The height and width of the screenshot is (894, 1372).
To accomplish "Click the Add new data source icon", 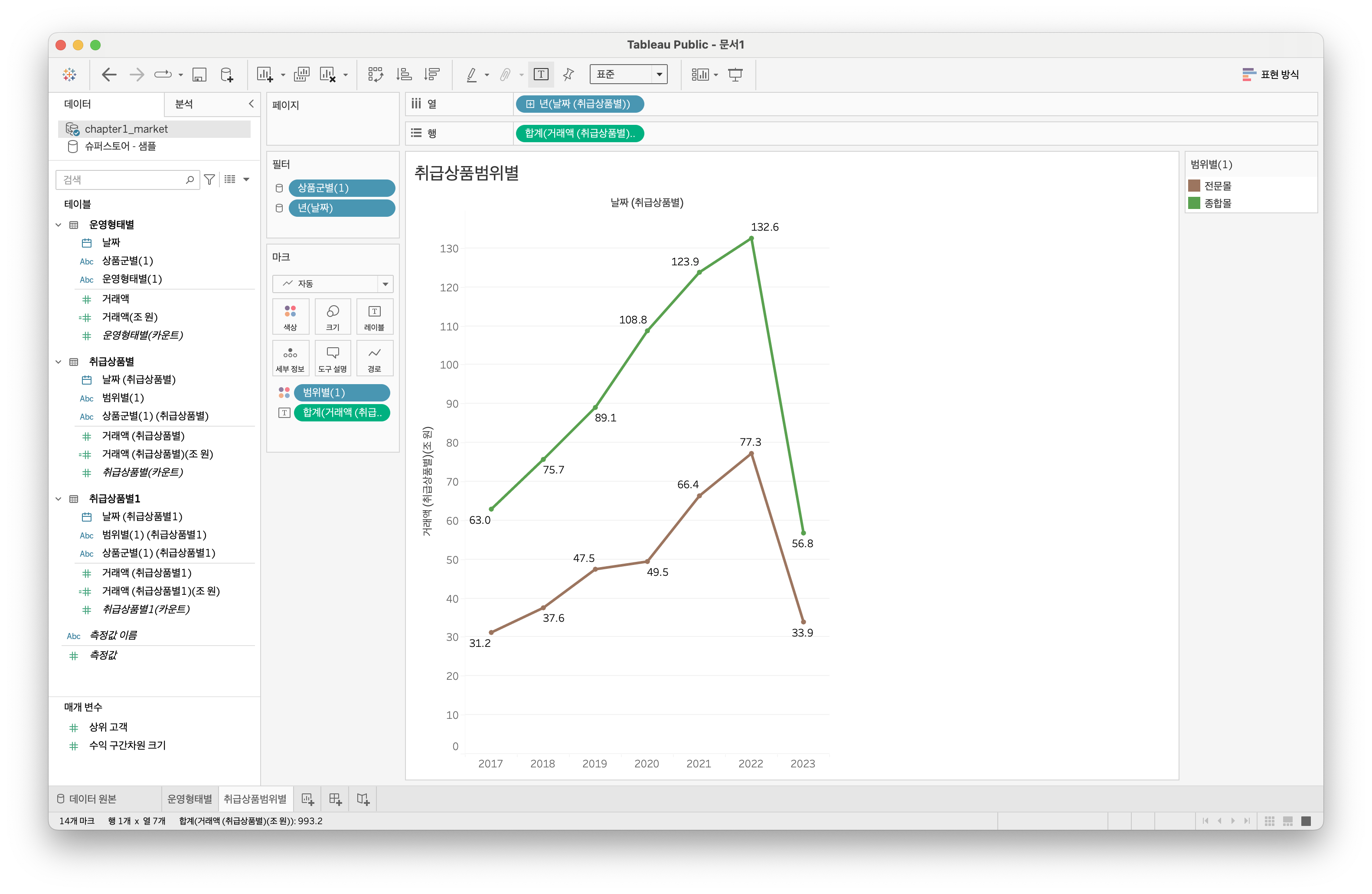I will point(226,75).
